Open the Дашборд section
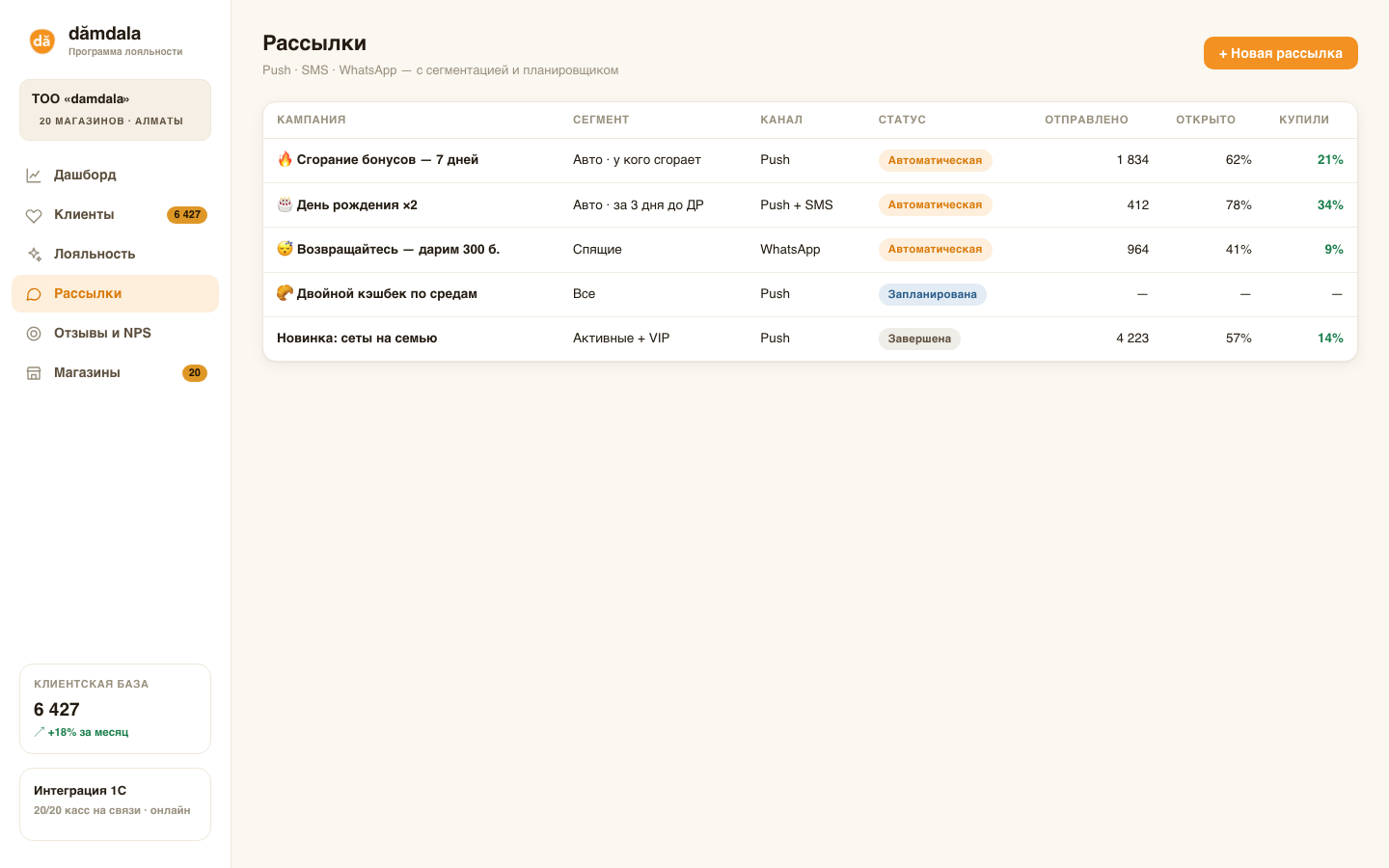The image size is (1389, 868). click(115, 175)
